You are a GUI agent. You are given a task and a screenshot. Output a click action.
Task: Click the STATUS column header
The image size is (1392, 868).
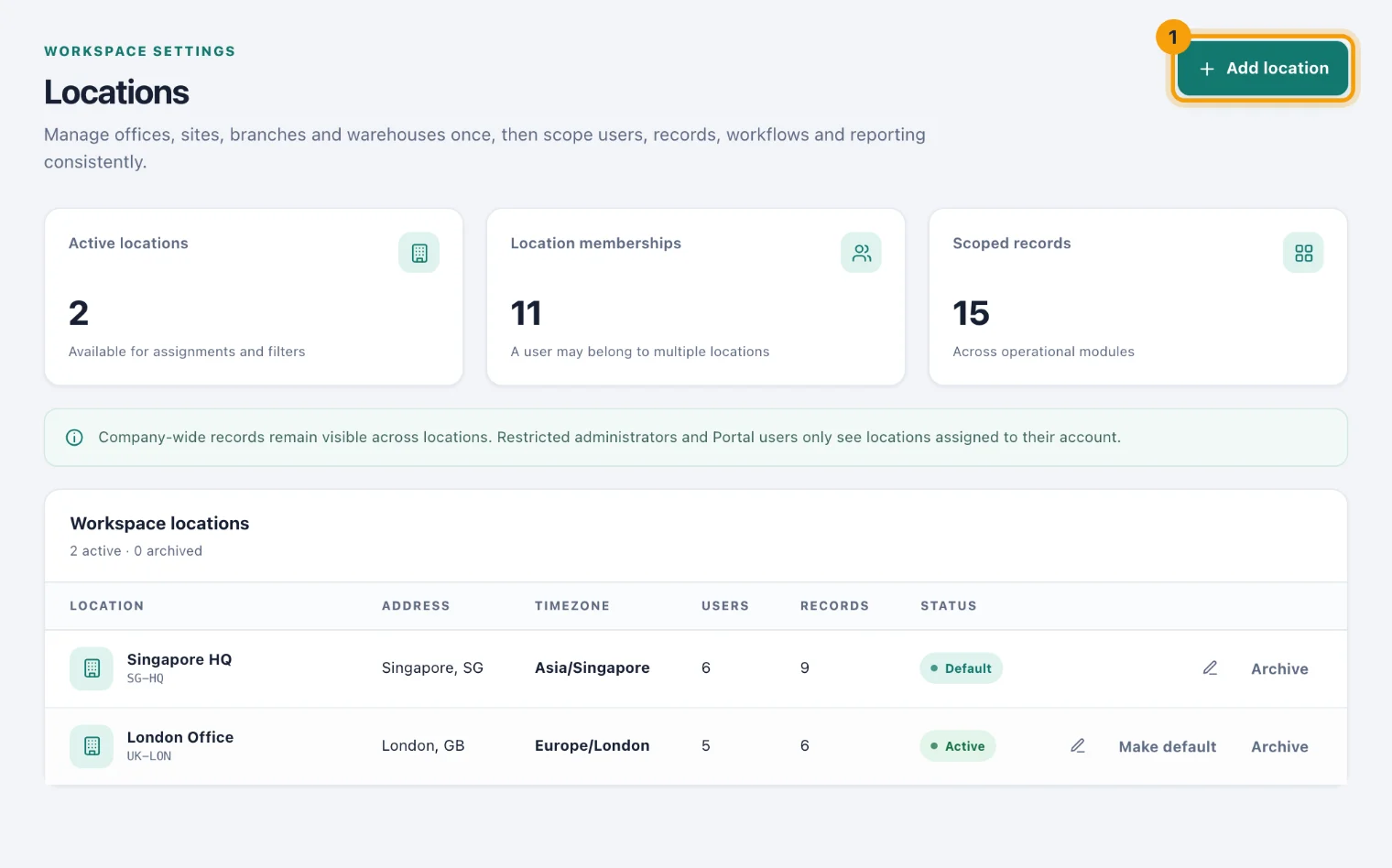click(x=949, y=606)
